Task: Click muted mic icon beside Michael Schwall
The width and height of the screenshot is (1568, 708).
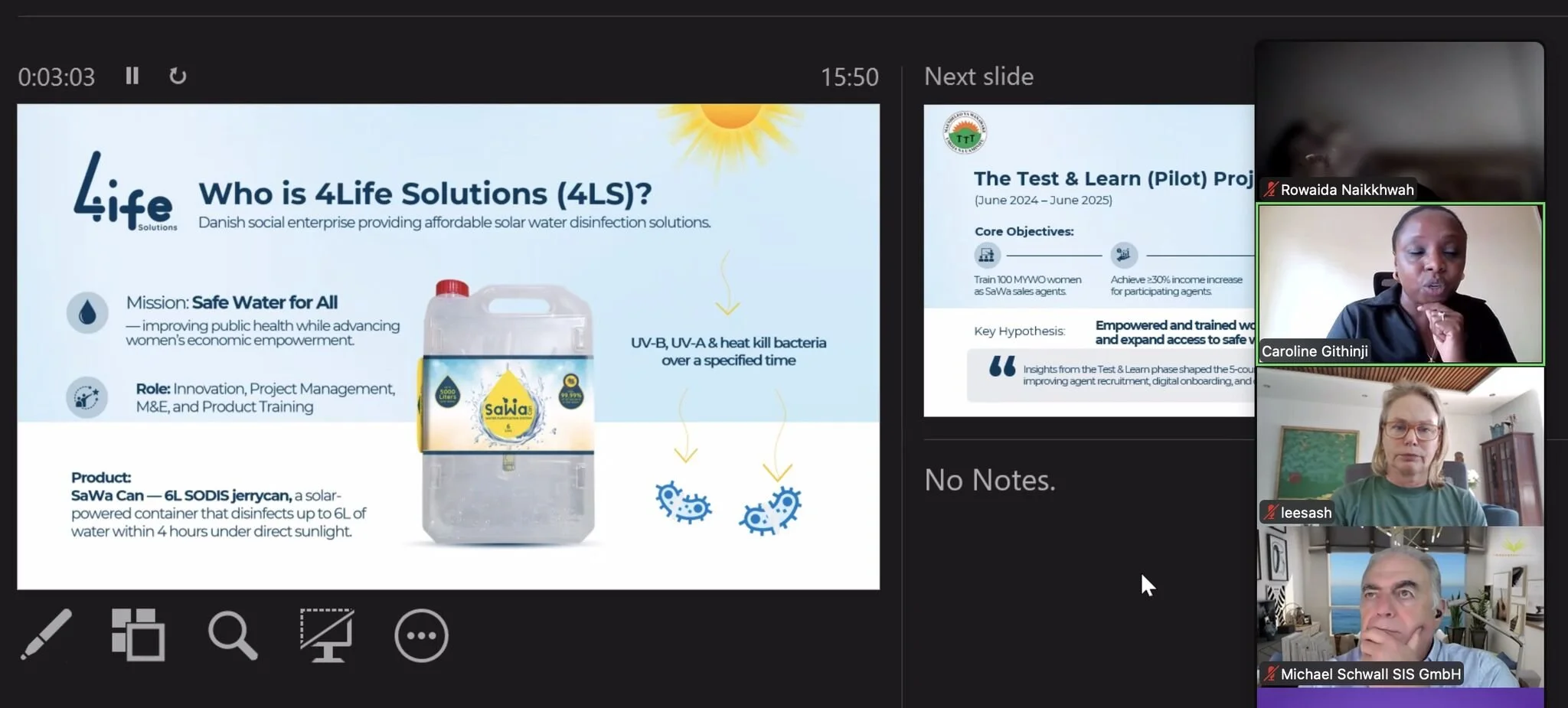Action: (1270, 674)
